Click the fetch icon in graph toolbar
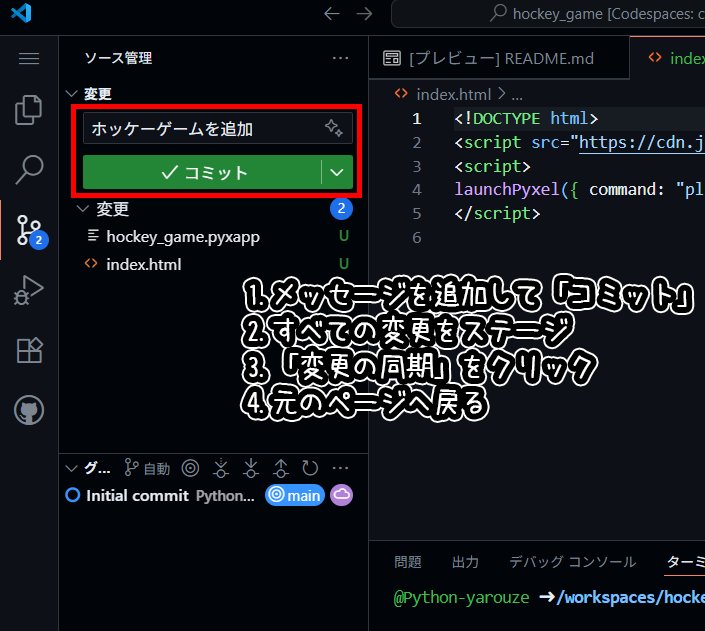705x631 pixels. point(221,468)
